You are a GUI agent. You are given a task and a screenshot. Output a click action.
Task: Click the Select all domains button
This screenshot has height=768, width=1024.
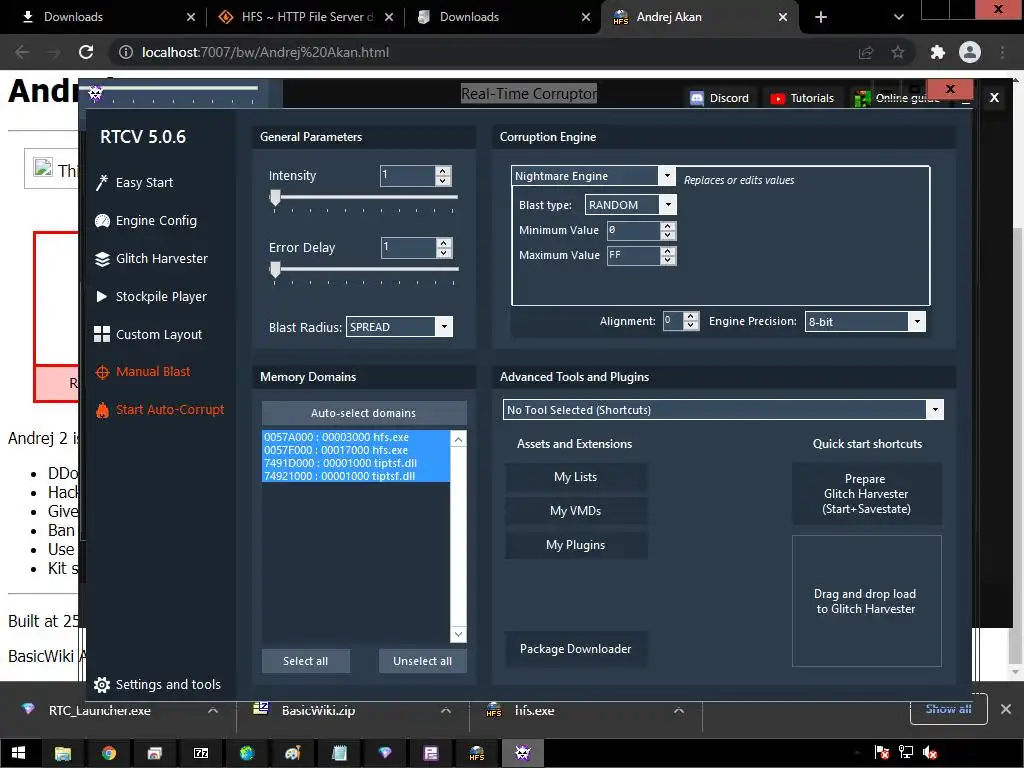pos(306,661)
